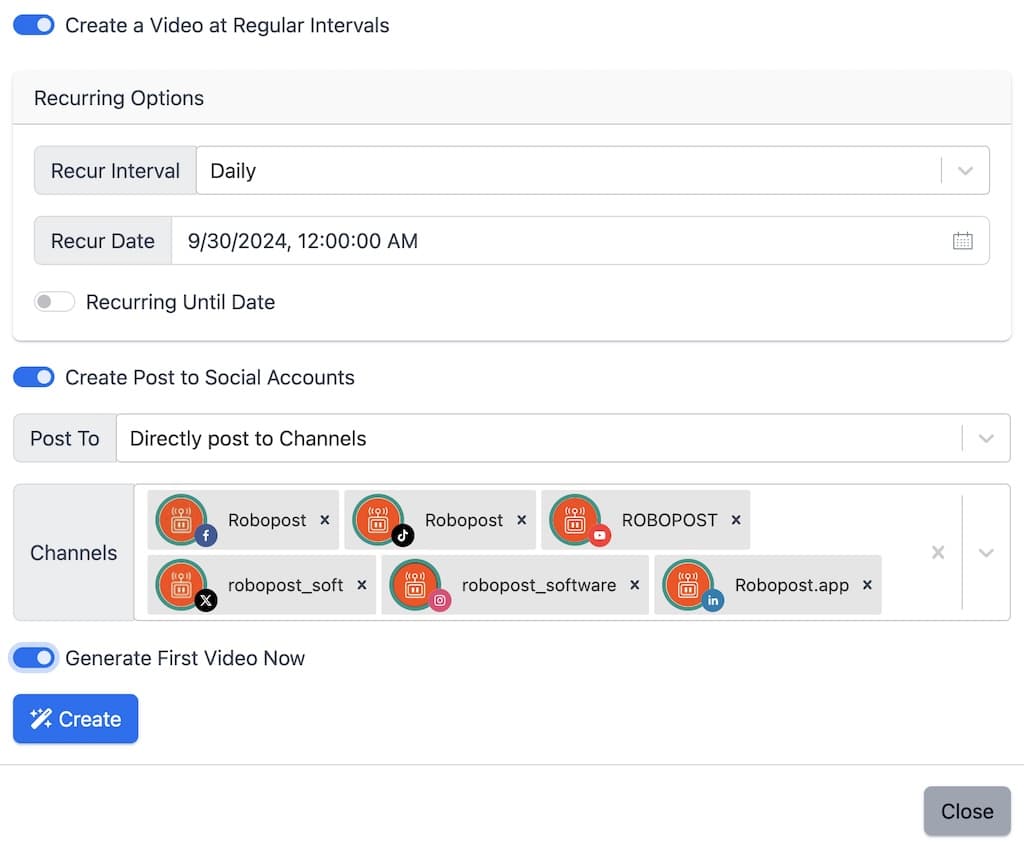Click the Recur Date label

[103, 241]
